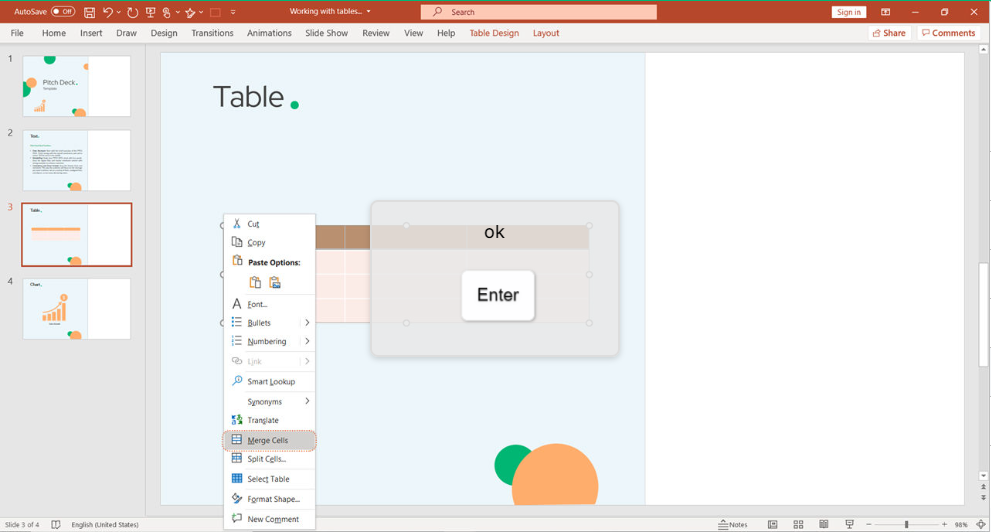
Task: Select Merge Cells in context menu
Action: (269, 440)
